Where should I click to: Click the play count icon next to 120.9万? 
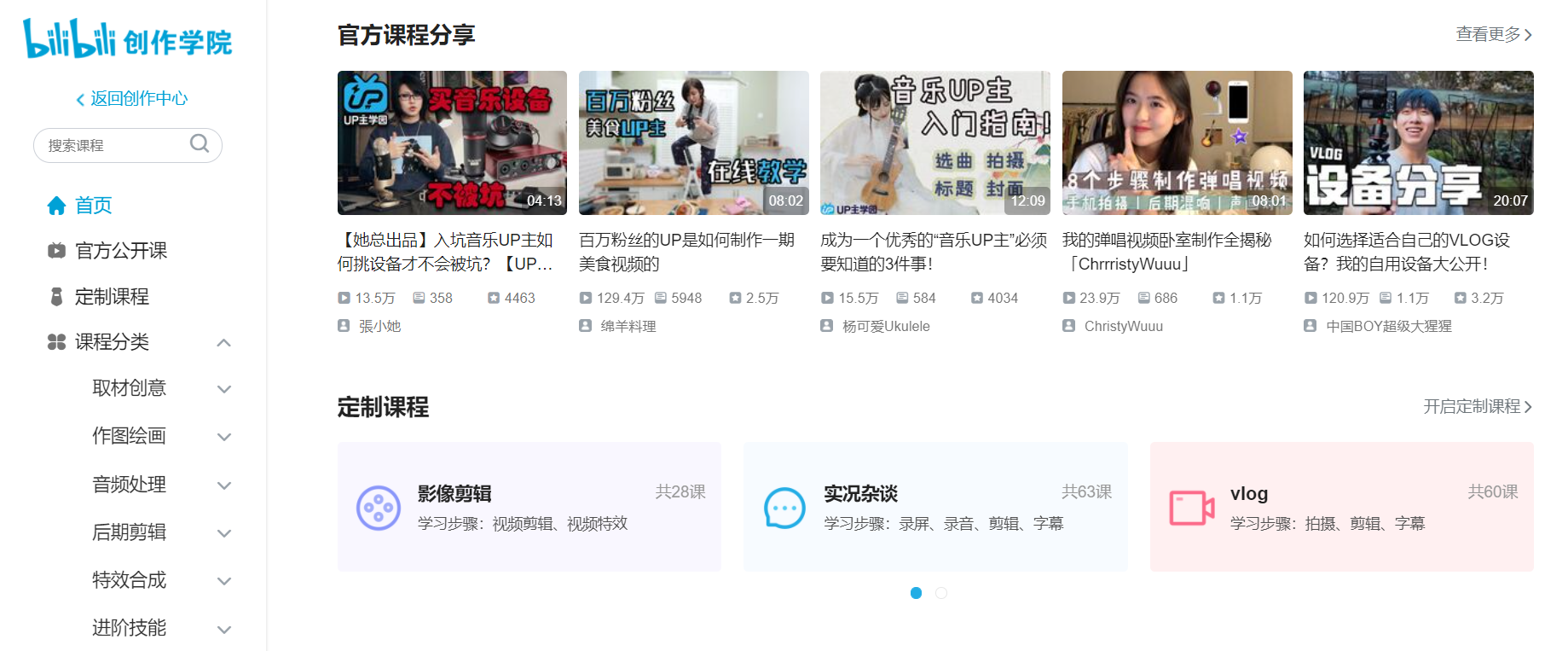(1311, 298)
